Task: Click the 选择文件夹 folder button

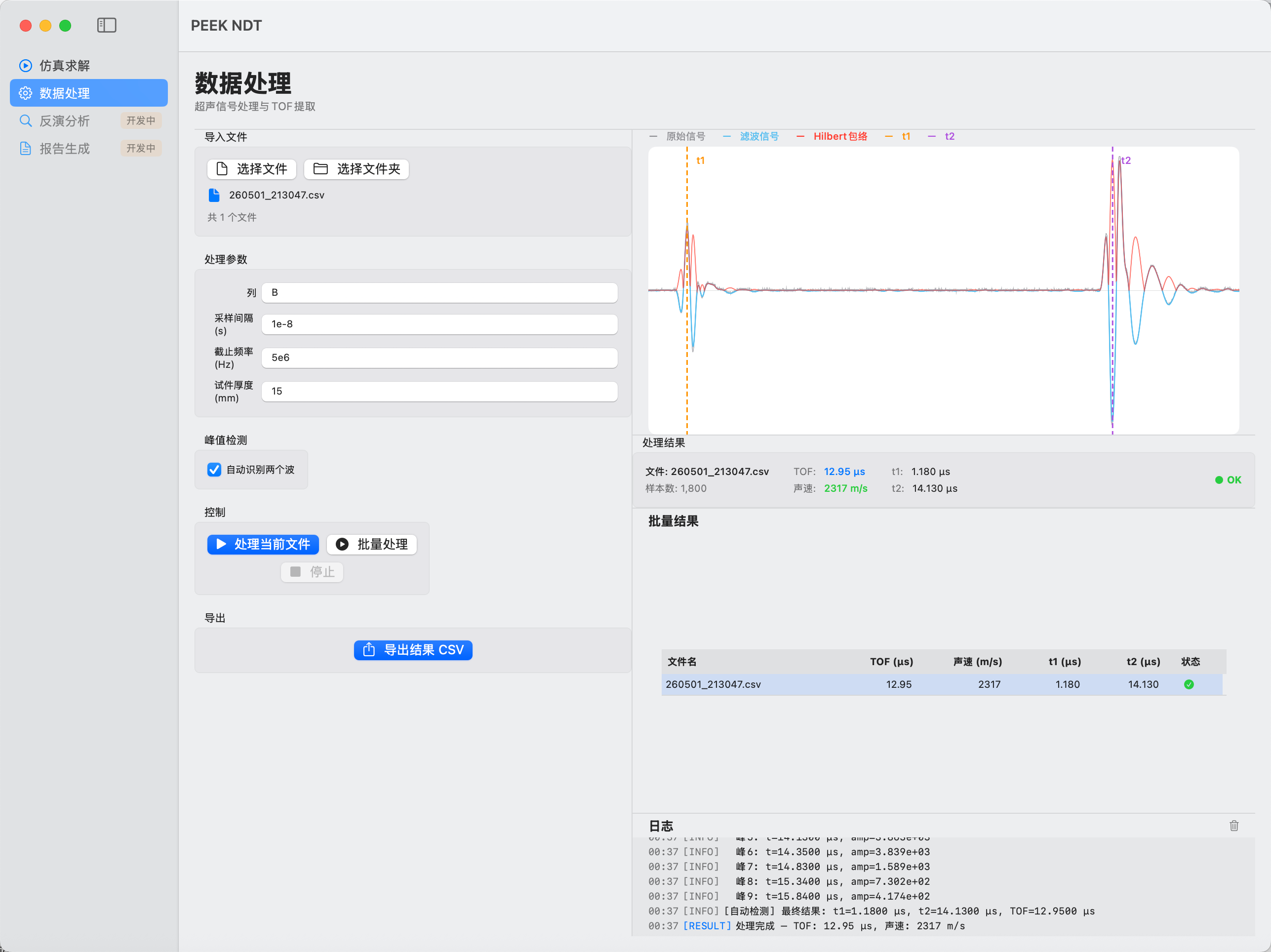Action: click(356, 169)
